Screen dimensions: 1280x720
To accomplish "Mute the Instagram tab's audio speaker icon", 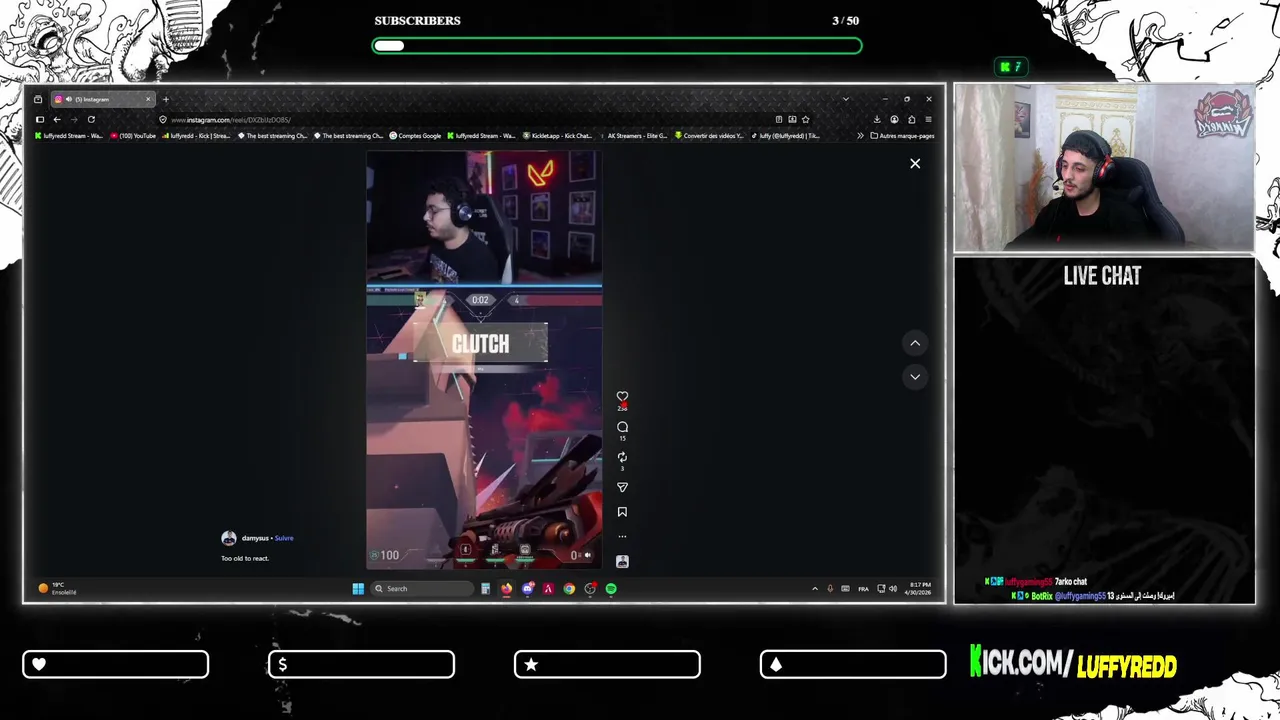I will pyautogui.click(x=69, y=99).
